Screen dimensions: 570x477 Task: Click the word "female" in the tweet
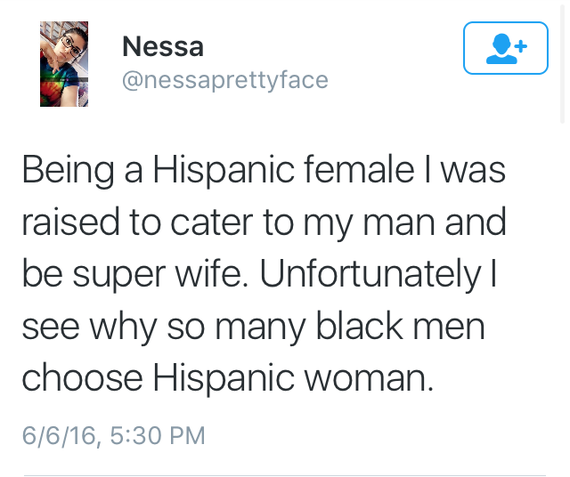358,169
